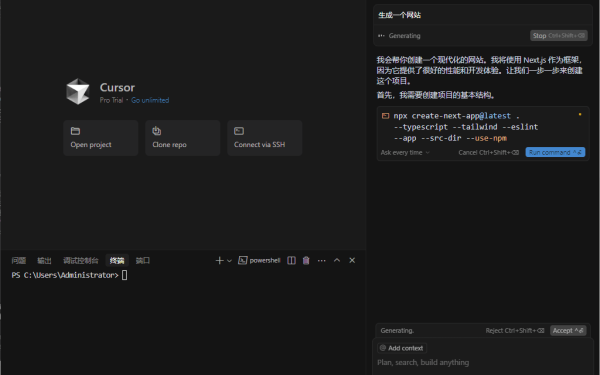Screen dimensions: 600x375
Task: Click the Generating status dots icon
Action: click(x=381, y=36)
